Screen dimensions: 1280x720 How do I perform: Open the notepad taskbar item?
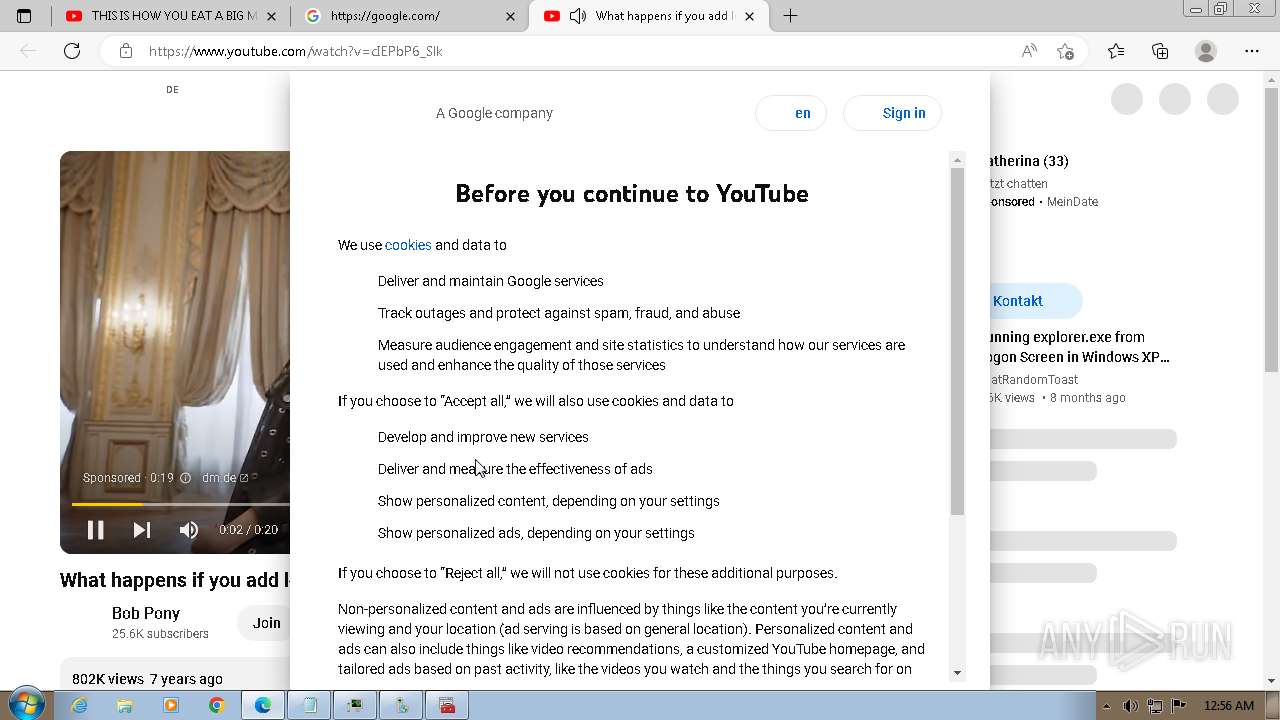[309, 706]
